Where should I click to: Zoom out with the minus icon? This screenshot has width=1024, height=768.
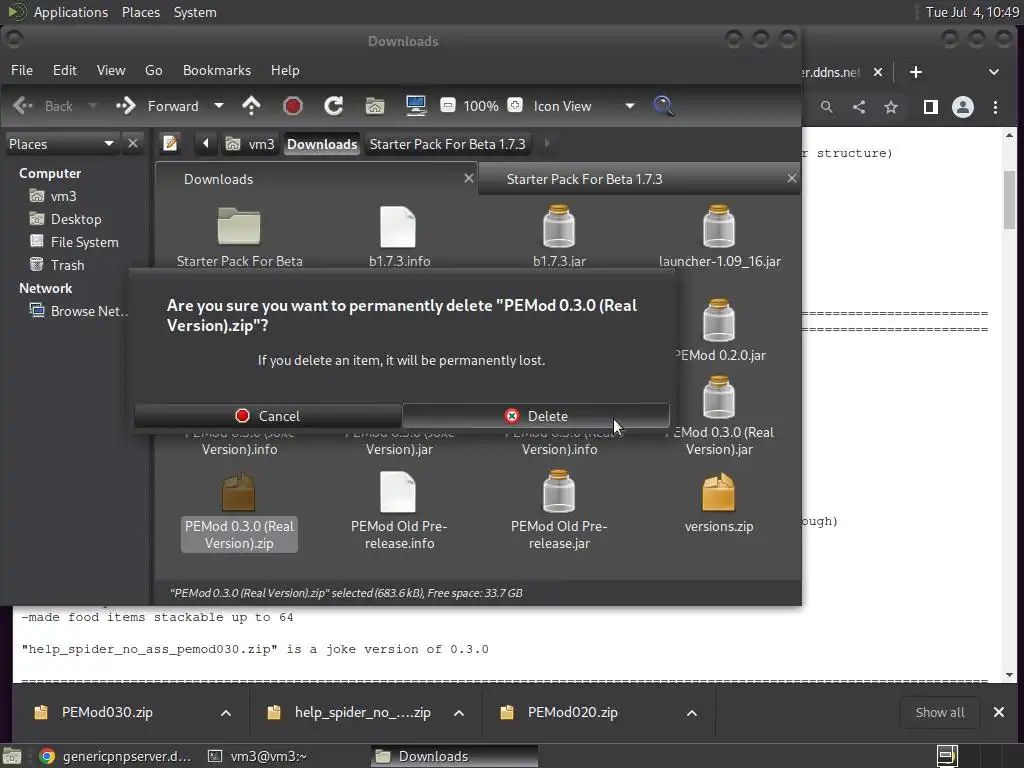[x=447, y=105]
